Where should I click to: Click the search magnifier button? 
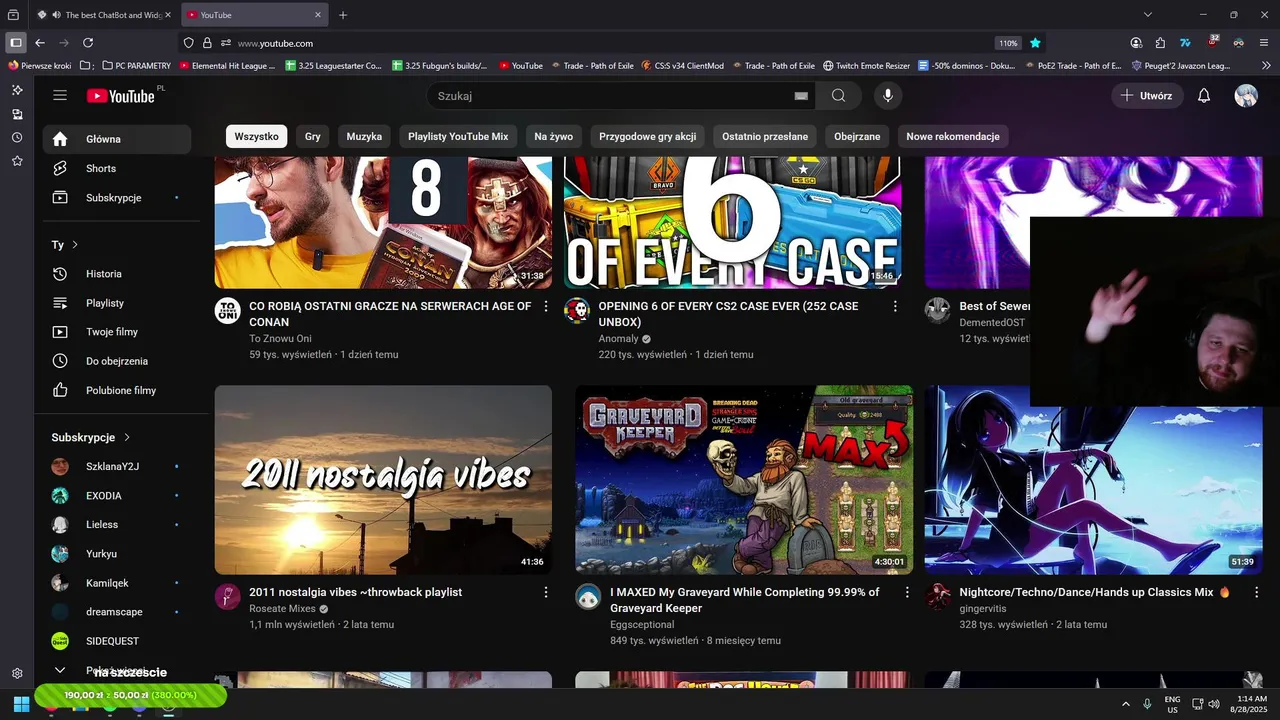pyautogui.click(x=838, y=96)
